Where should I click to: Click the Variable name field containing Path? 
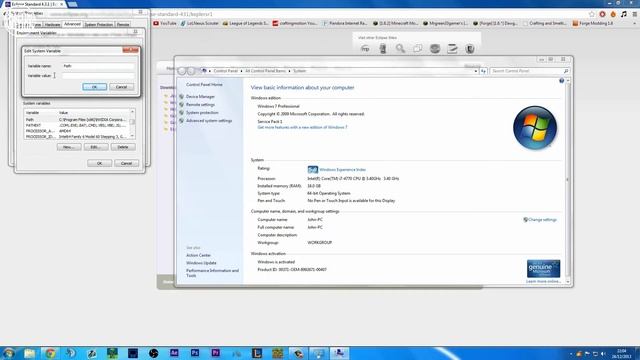(x=98, y=66)
